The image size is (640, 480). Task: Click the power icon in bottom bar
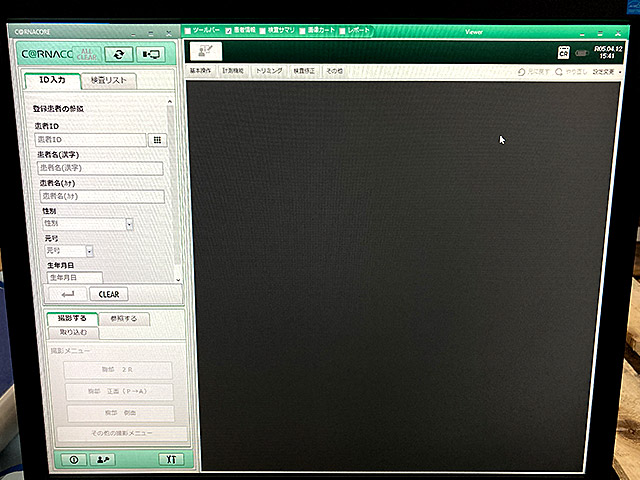[x=74, y=460]
